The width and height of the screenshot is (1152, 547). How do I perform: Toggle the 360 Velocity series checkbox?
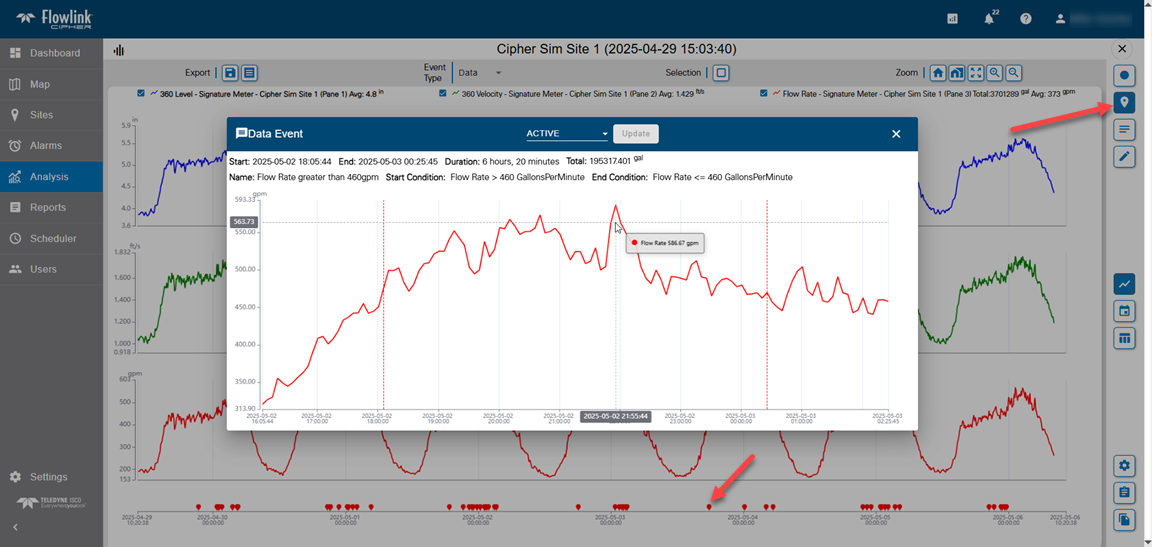coord(442,93)
